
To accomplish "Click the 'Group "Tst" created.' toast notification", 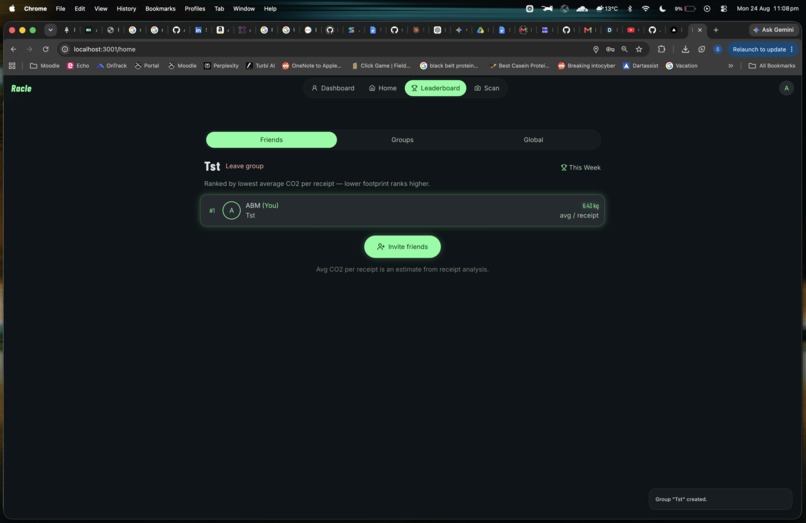I will coord(720,499).
